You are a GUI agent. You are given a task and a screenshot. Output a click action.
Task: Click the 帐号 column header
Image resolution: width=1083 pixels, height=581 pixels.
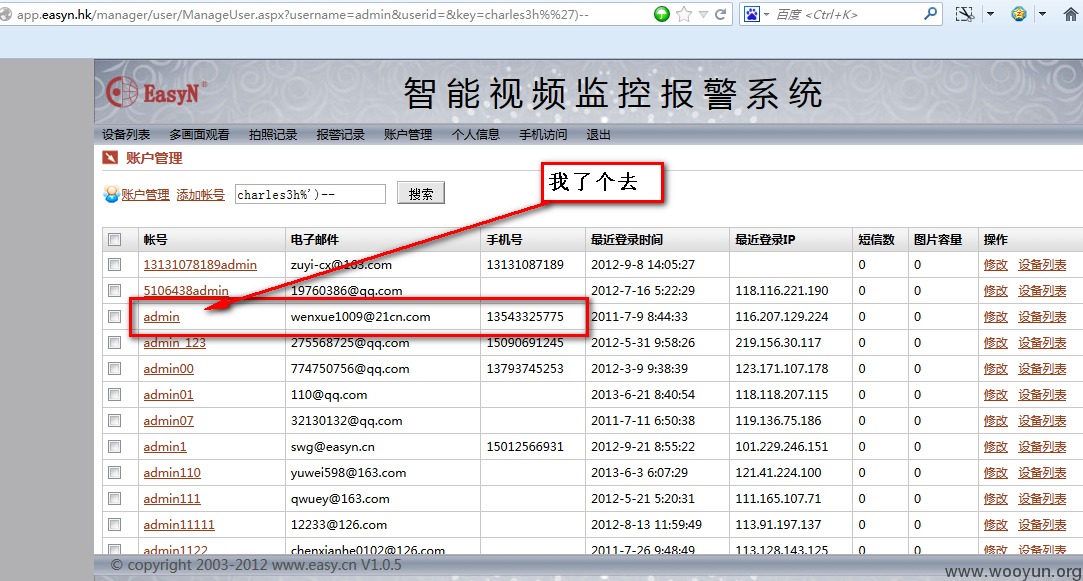point(155,240)
